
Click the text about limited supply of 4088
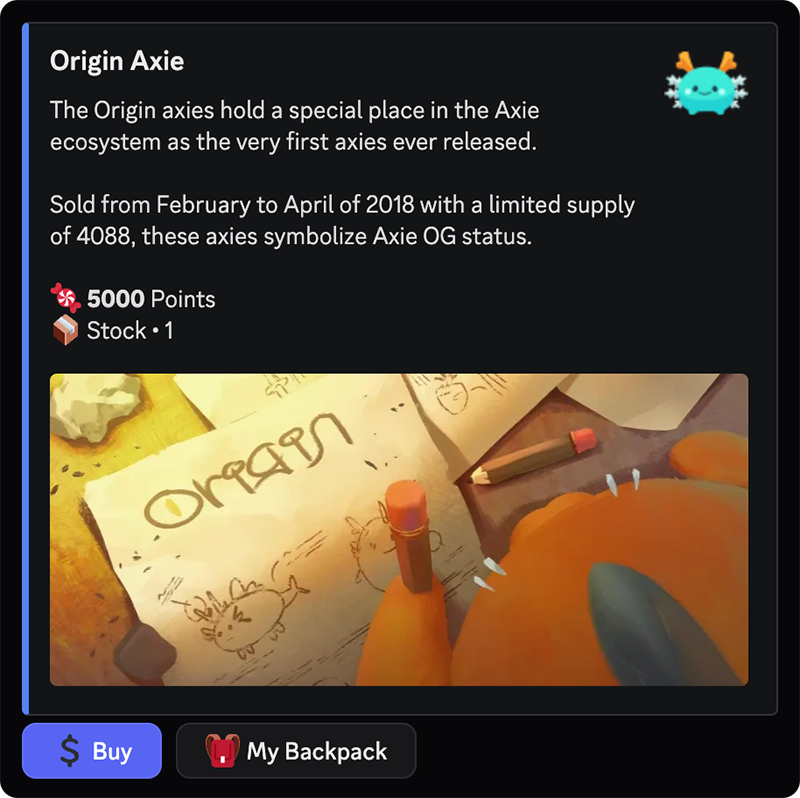[342, 220]
